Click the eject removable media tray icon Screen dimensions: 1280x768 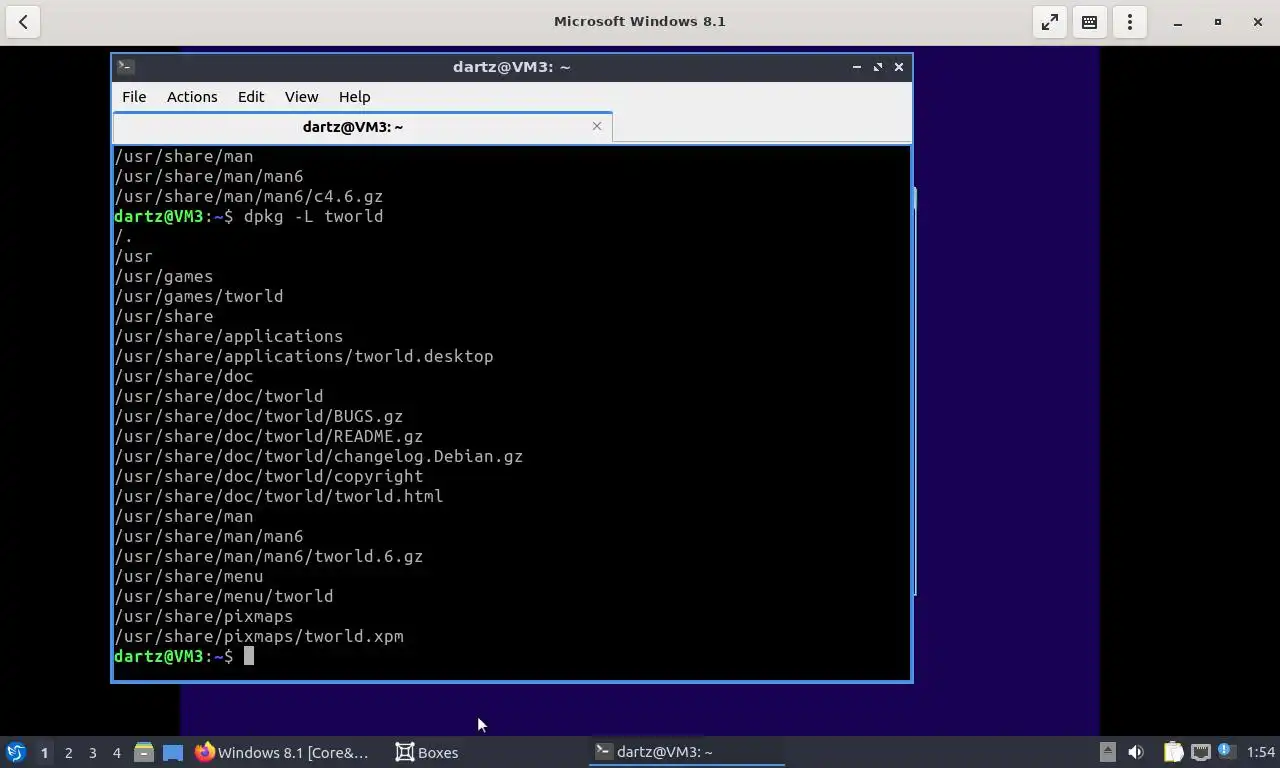[x=1107, y=752]
